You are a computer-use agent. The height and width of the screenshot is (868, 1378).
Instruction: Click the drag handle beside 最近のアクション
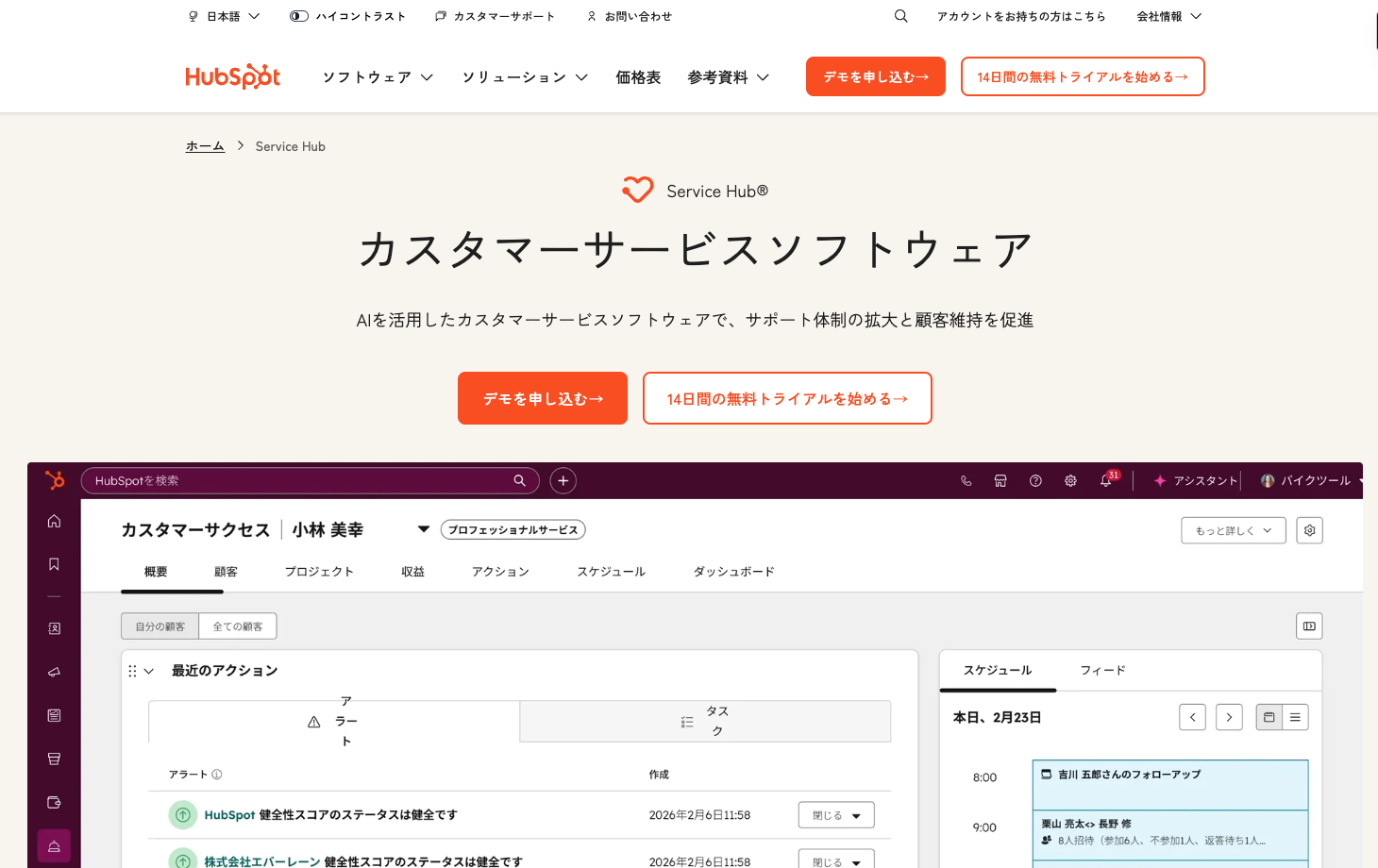click(132, 671)
